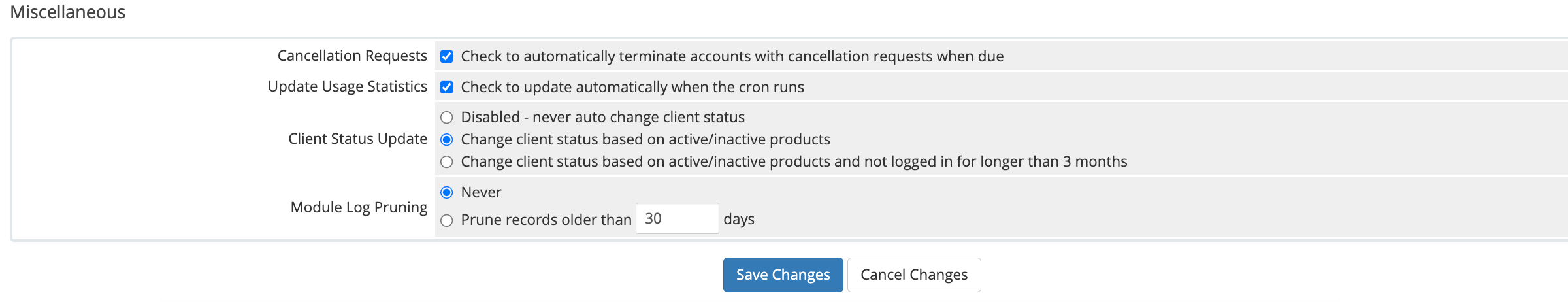Click the text about automatically terminating accounts

(x=732, y=56)
